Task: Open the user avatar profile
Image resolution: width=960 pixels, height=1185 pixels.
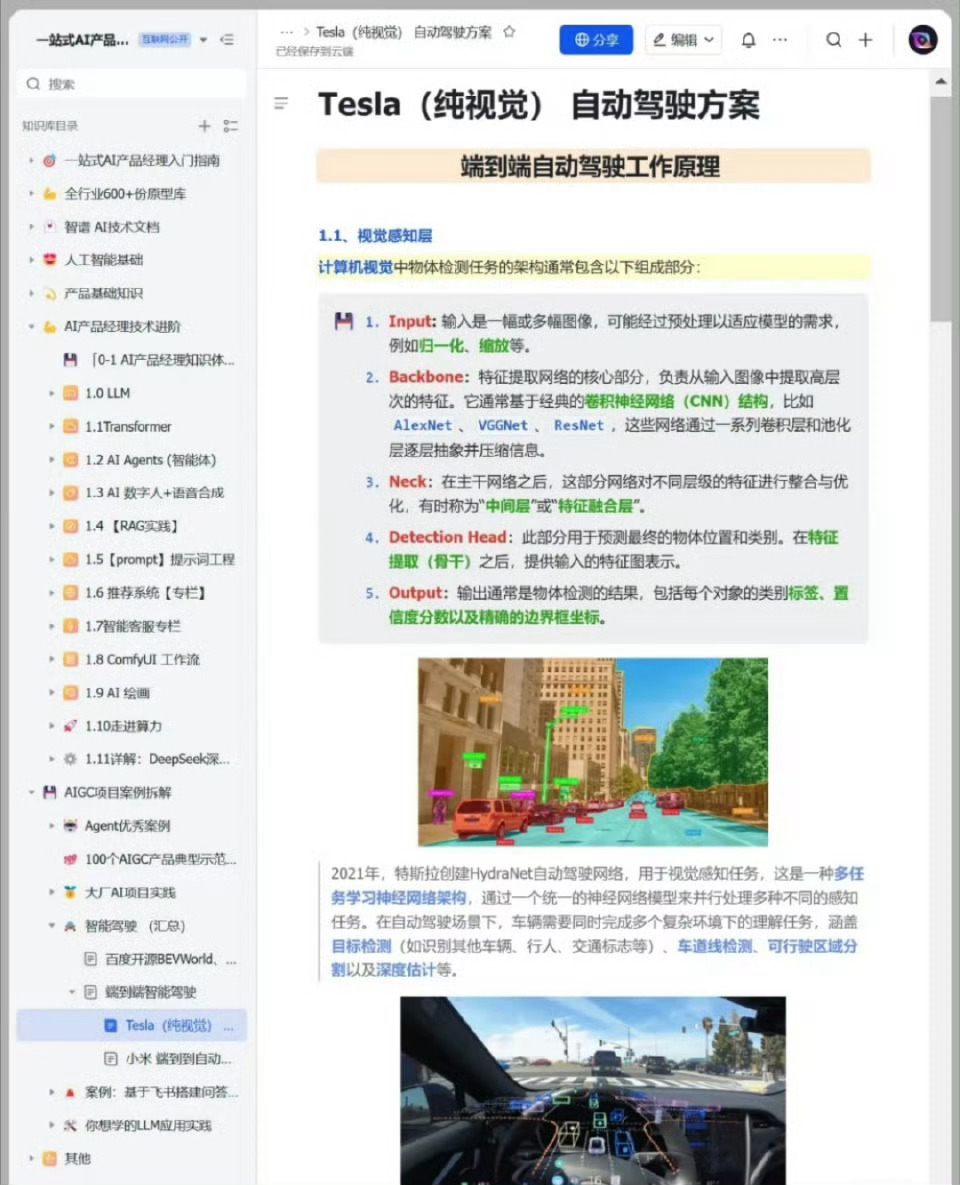Action: [923, 40]
